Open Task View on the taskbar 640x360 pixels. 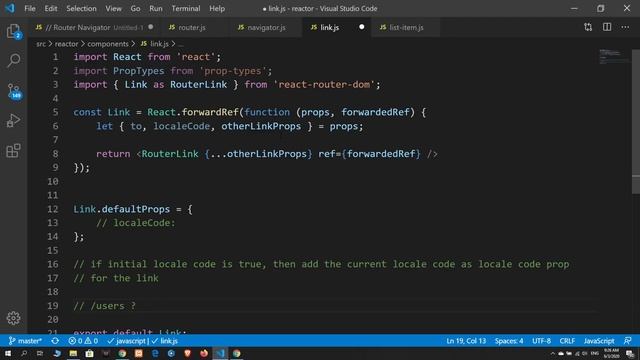(x=40, y=353)
